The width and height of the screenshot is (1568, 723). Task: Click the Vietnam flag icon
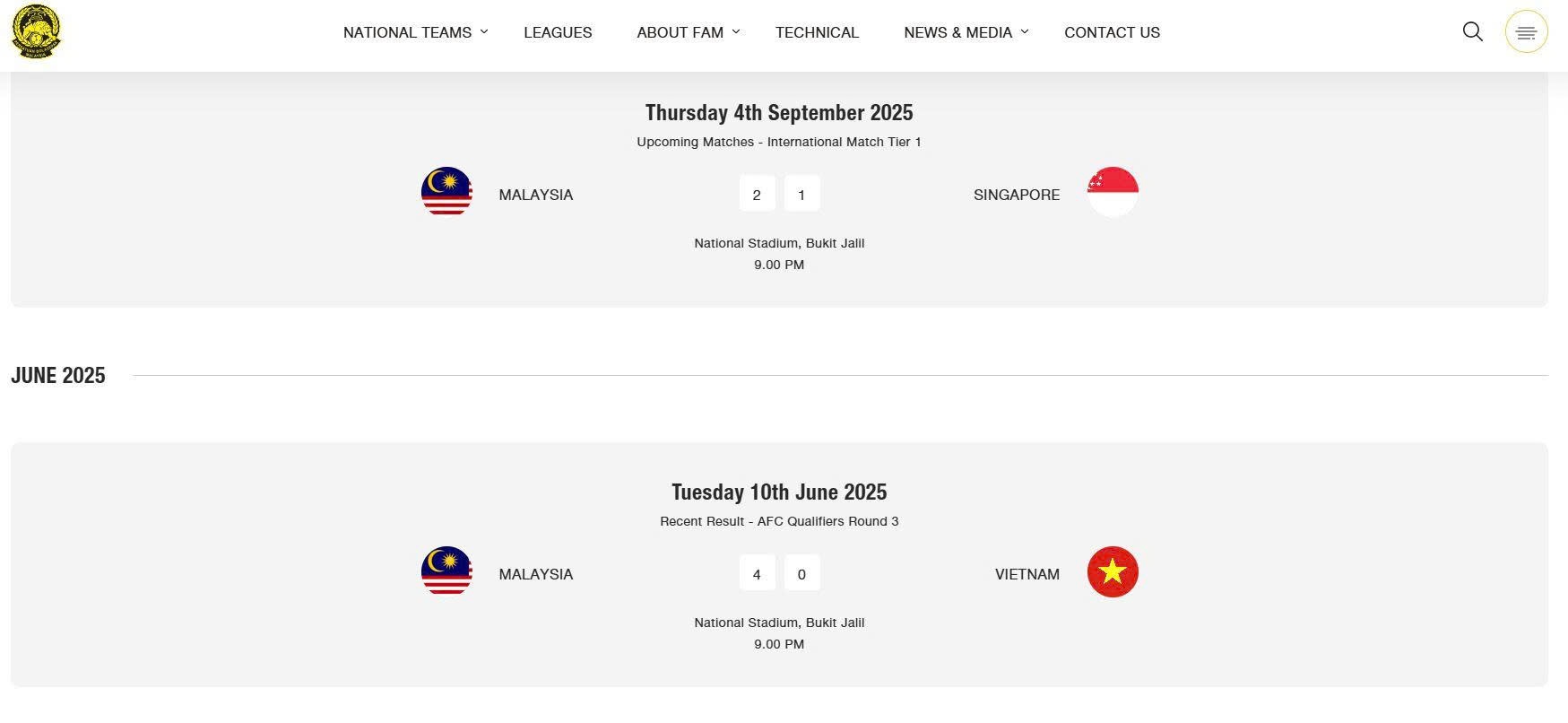1113,571
